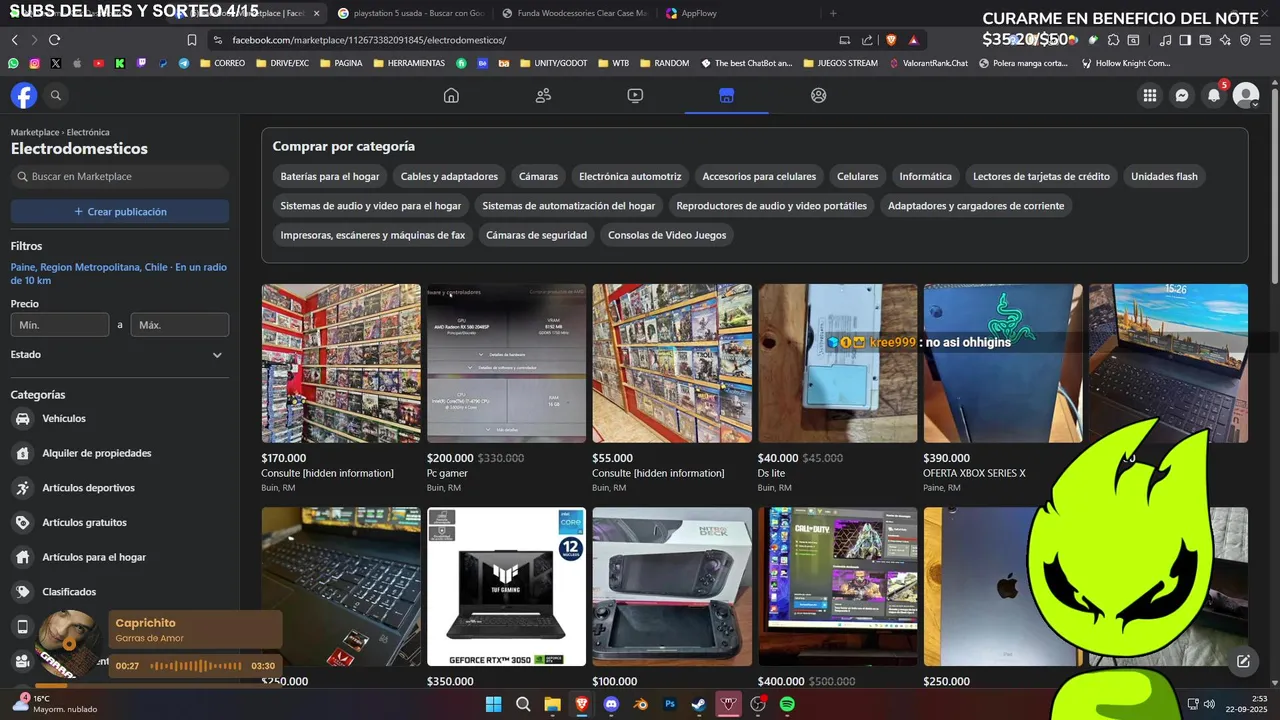Open the Artículos gratuitos category
The width and height of the screenshot is (1280, 720).
[x=120, y=522]
